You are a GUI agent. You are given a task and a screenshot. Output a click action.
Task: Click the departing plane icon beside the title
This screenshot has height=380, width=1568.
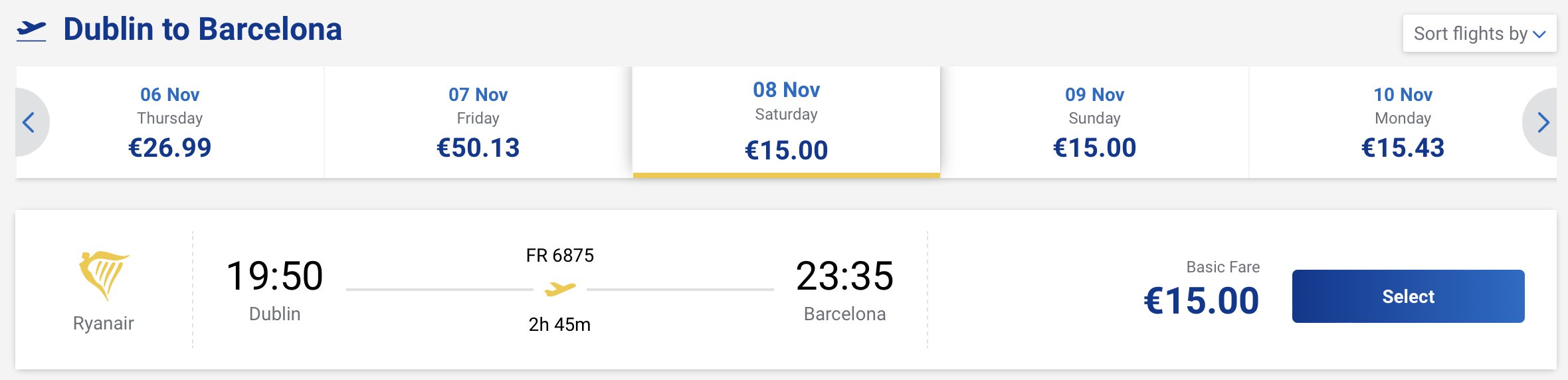pyautogui.click(x=31, y=31)
